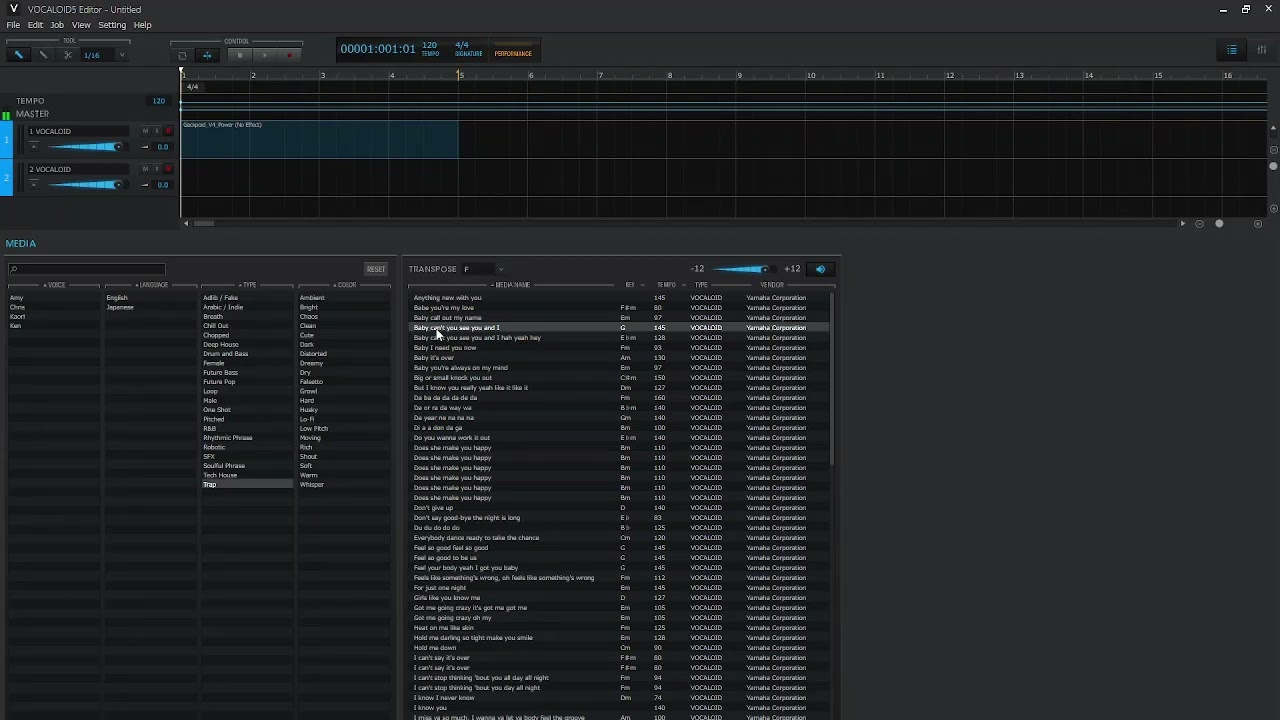Toggle the media panel list icon
This screenshot has height=720, width=1280.
[1232, 50]
